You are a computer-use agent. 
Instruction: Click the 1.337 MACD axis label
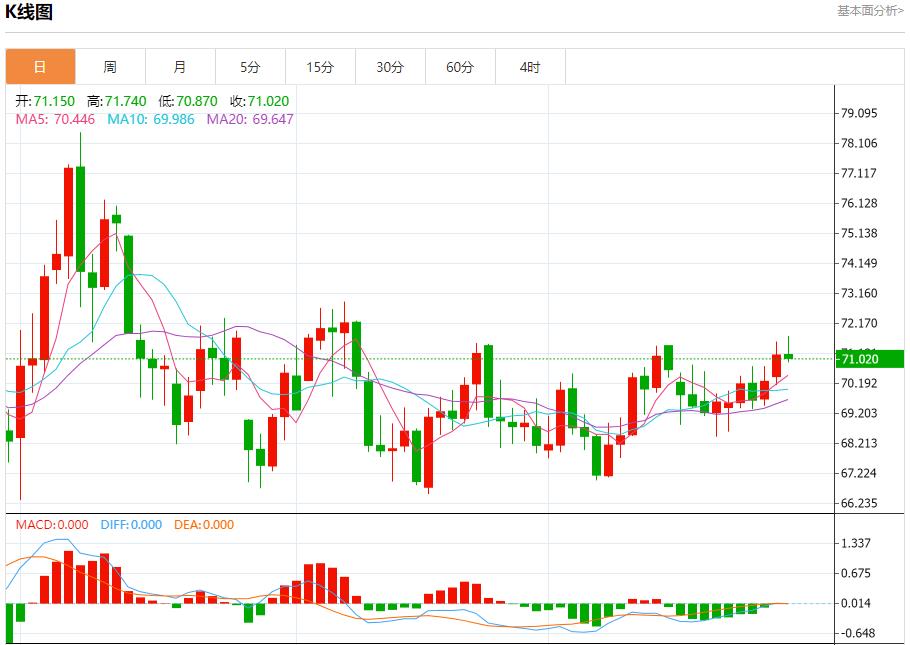coord(859,543)
